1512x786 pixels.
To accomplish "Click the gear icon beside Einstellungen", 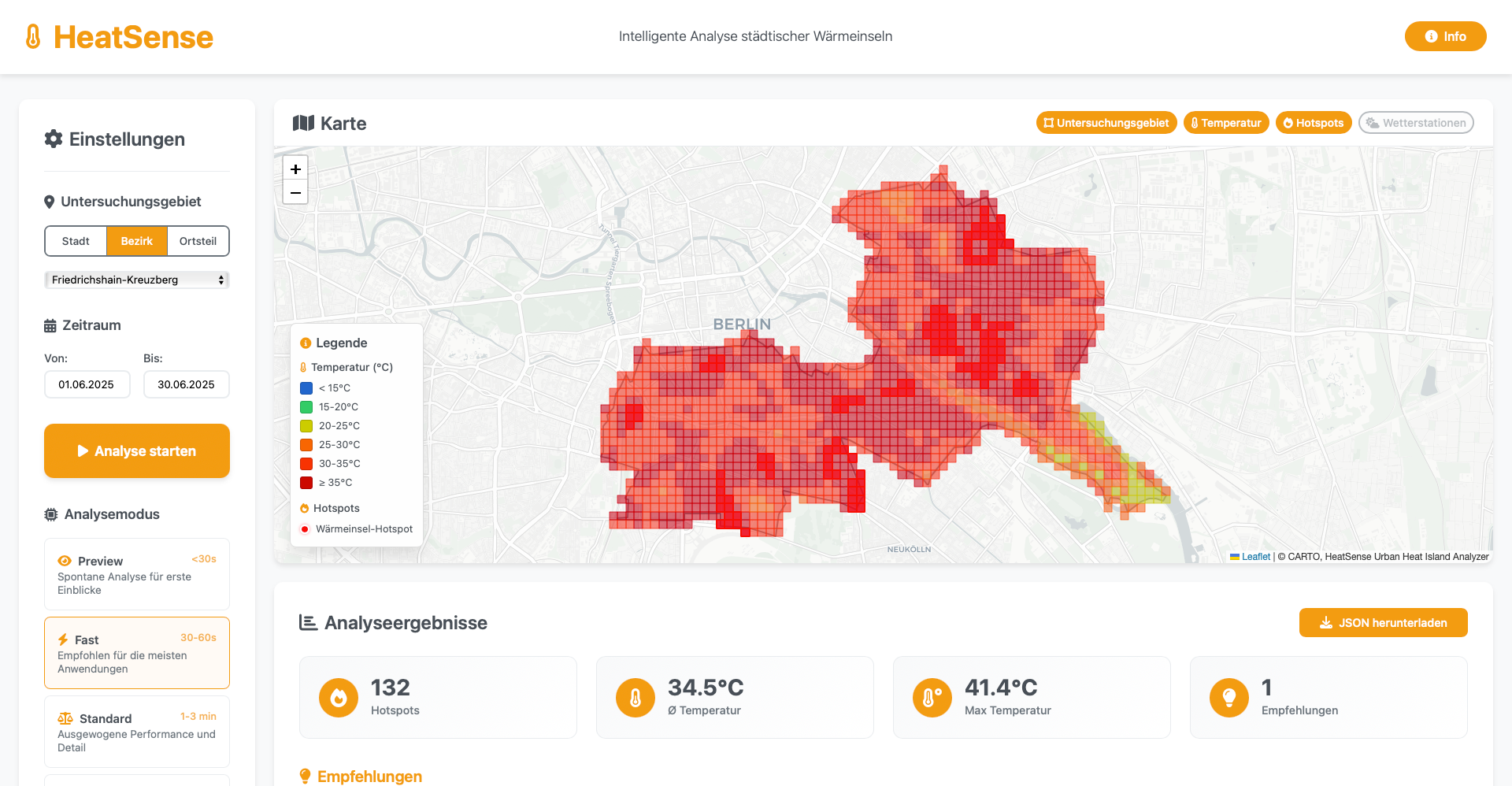I will (x=53, y=139).
